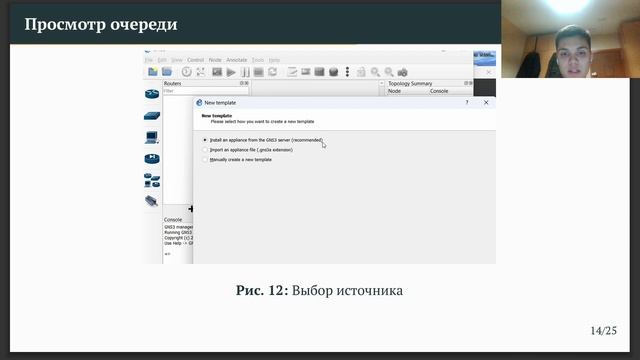Stop all nodes with square icon
Image resolution: width=640 pixels, height=360 pixels.
[x=258, y=72]
